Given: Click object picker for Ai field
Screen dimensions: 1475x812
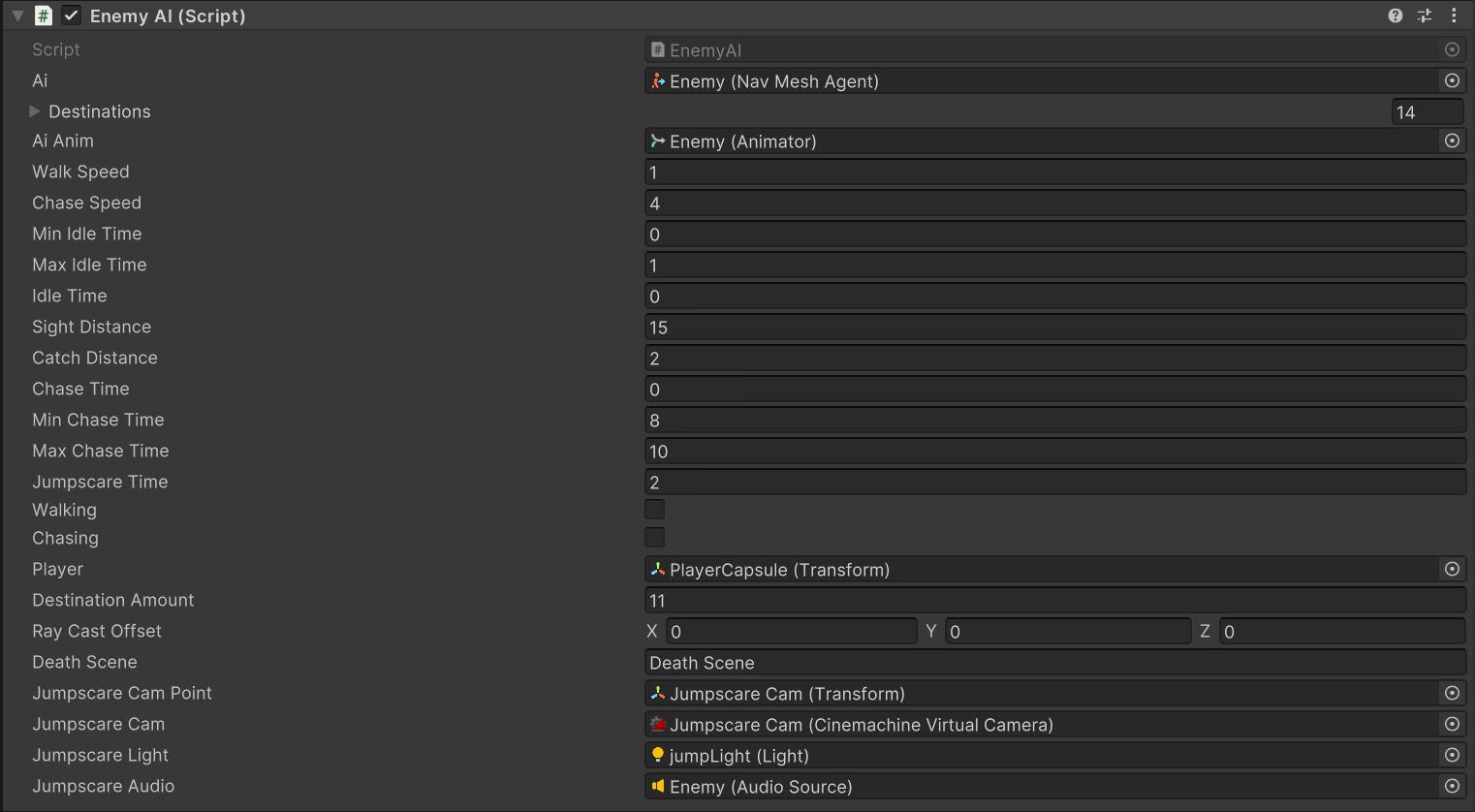Looking at the screenshot, I should (x=1452, y=81).
